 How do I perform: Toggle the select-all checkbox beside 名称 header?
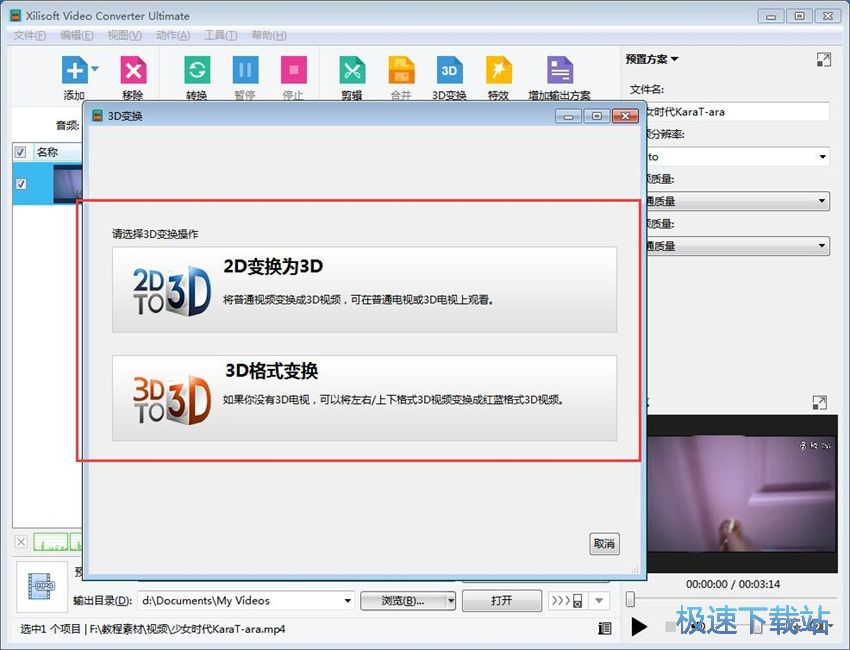[21, 152]
